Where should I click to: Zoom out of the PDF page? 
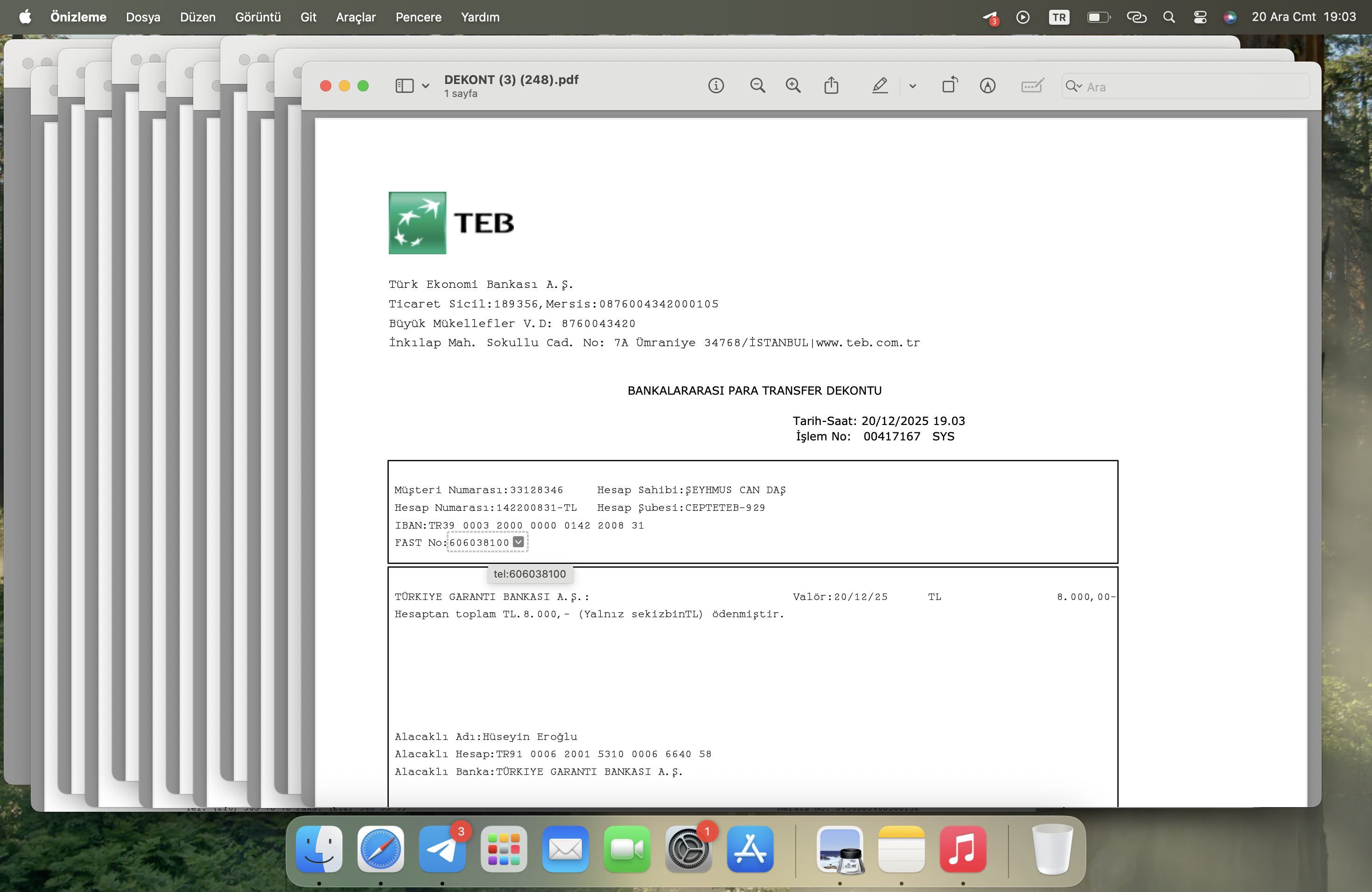[757, 86]
